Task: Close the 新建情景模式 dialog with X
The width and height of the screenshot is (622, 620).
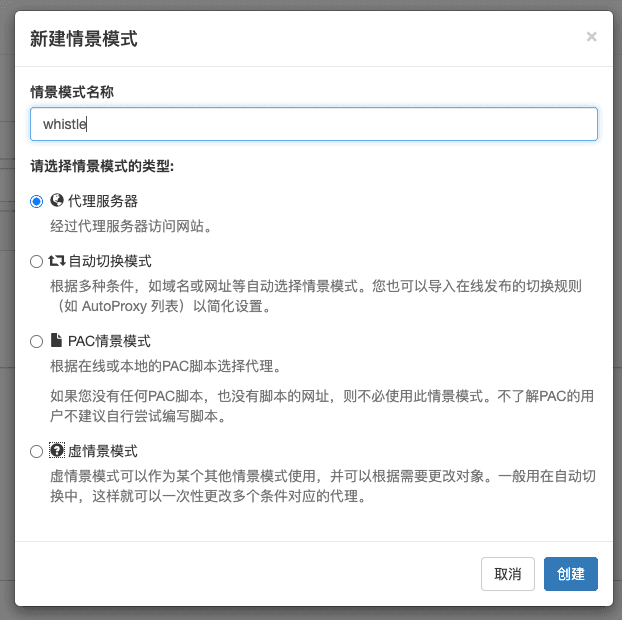Action: (x=591, y=37)
